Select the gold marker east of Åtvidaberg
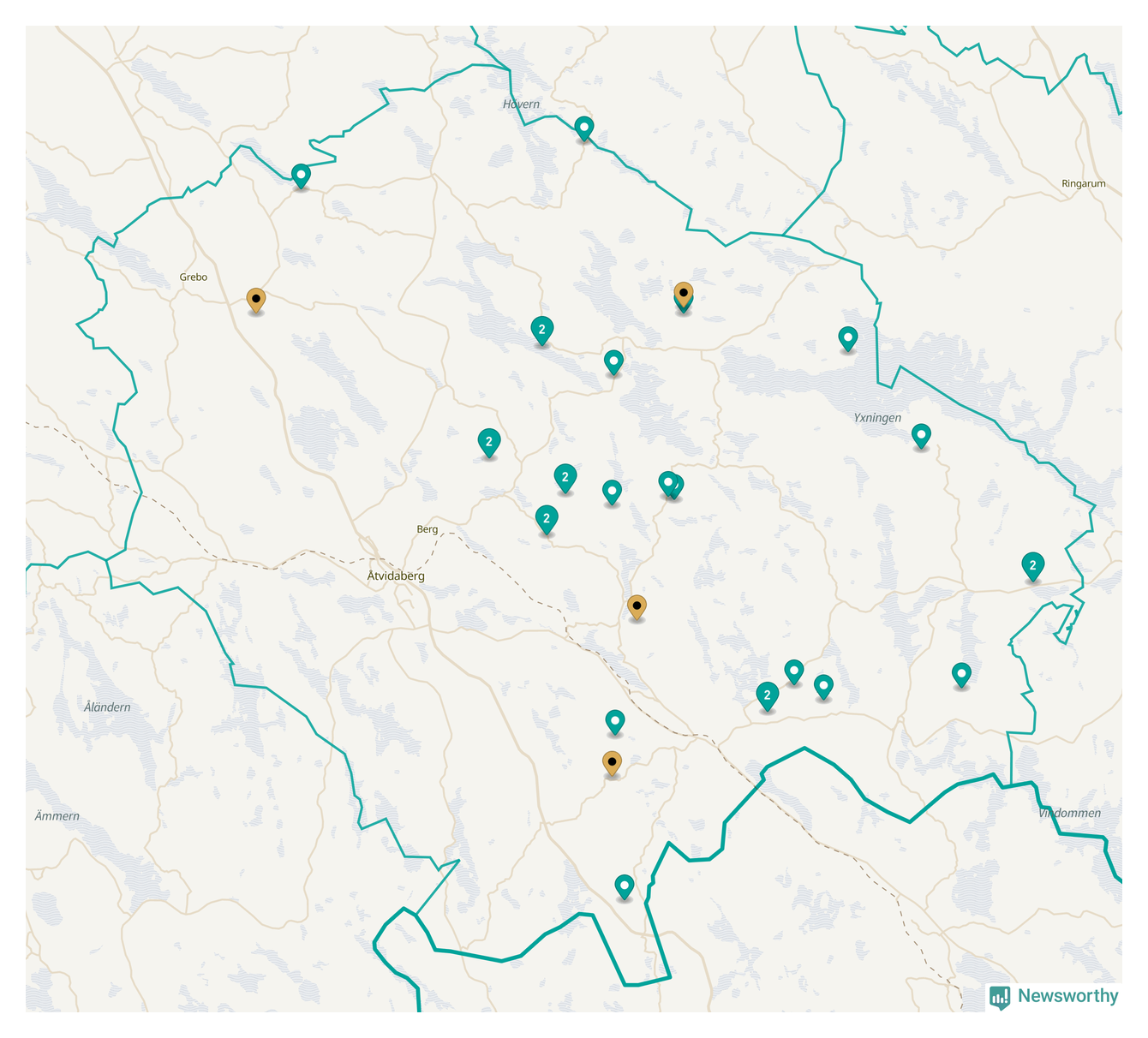The image size is (1148, 1038). pos(637,606)
